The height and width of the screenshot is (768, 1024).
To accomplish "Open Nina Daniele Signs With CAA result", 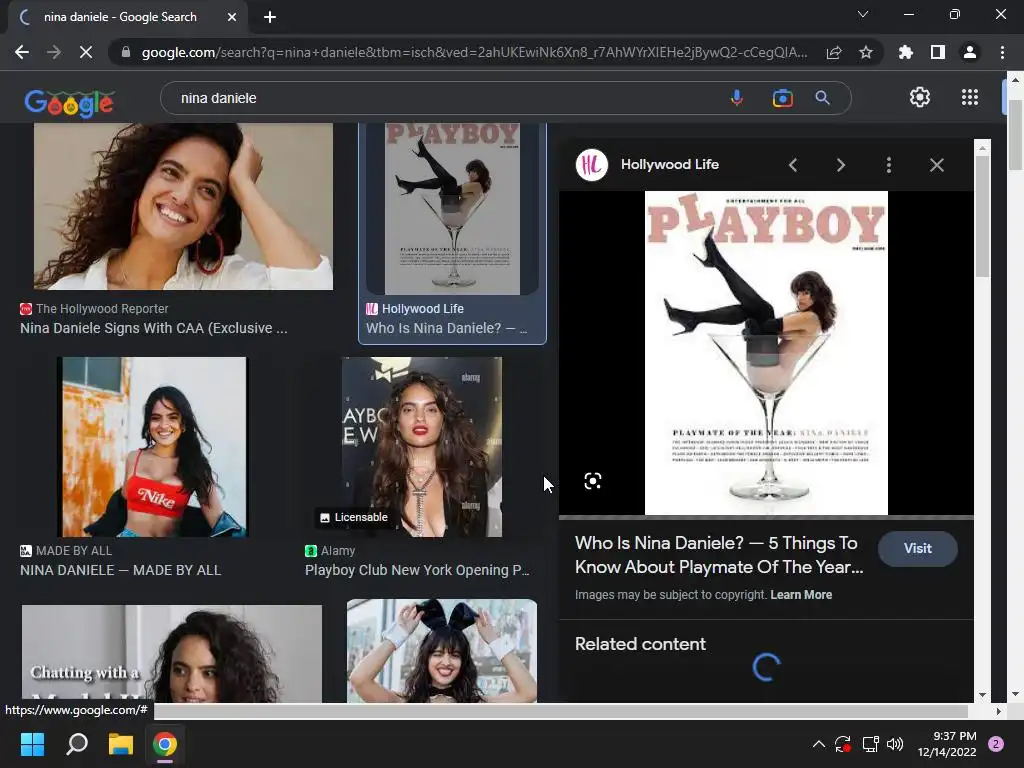I will (x=153, y=328).
